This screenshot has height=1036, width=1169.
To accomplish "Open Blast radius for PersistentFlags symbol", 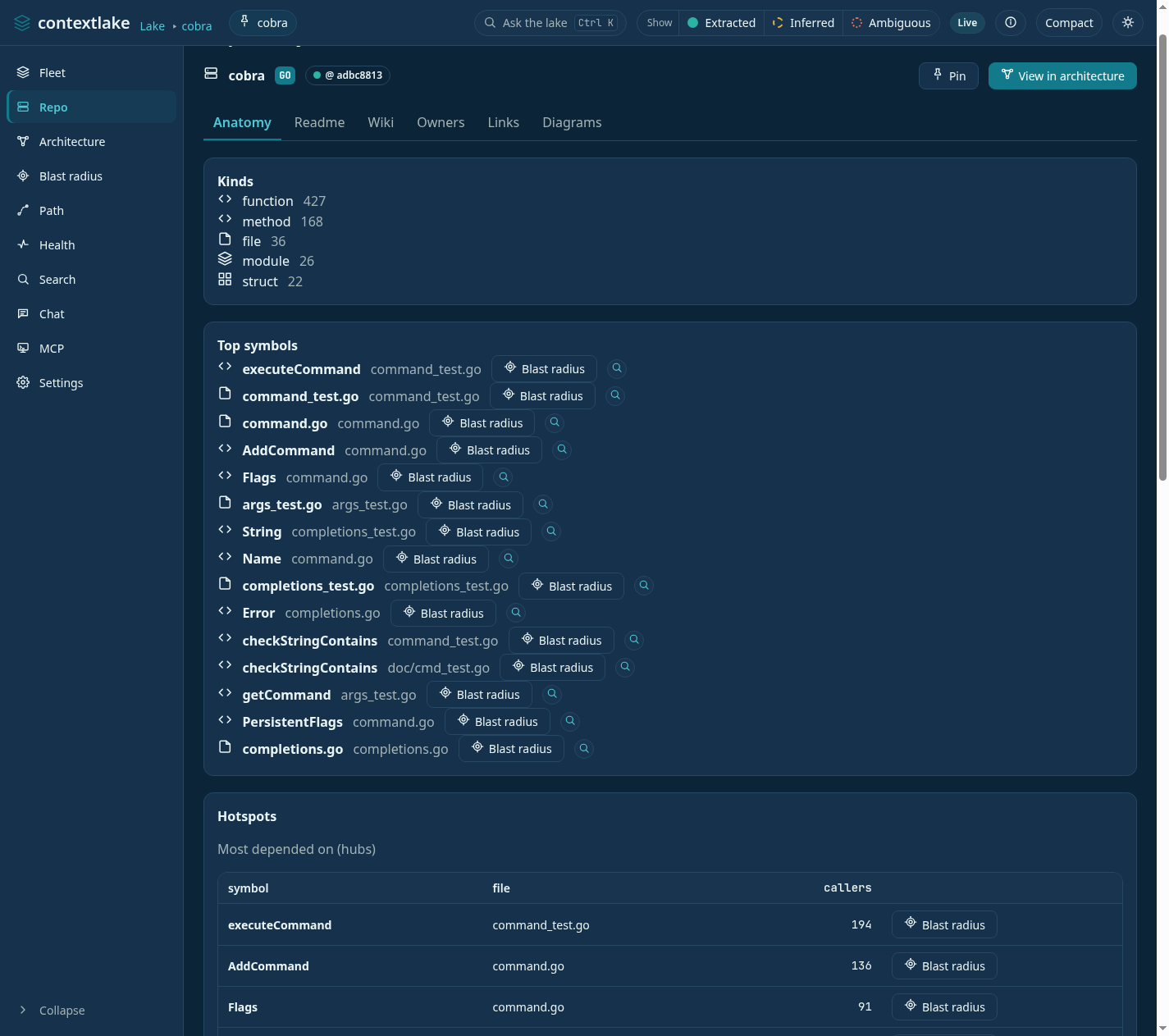I will pos(497,722).
